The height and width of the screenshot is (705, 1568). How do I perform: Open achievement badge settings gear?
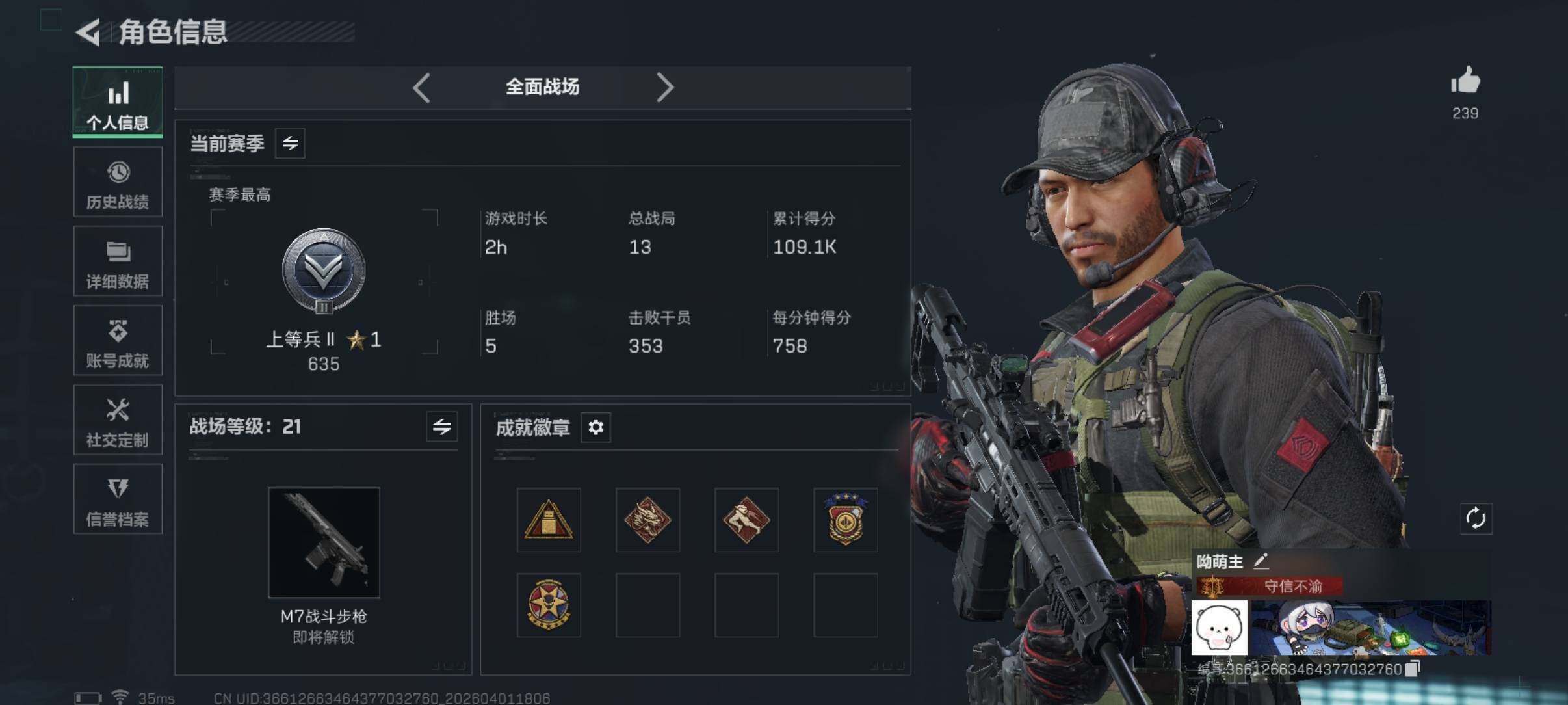coord(595,427)
